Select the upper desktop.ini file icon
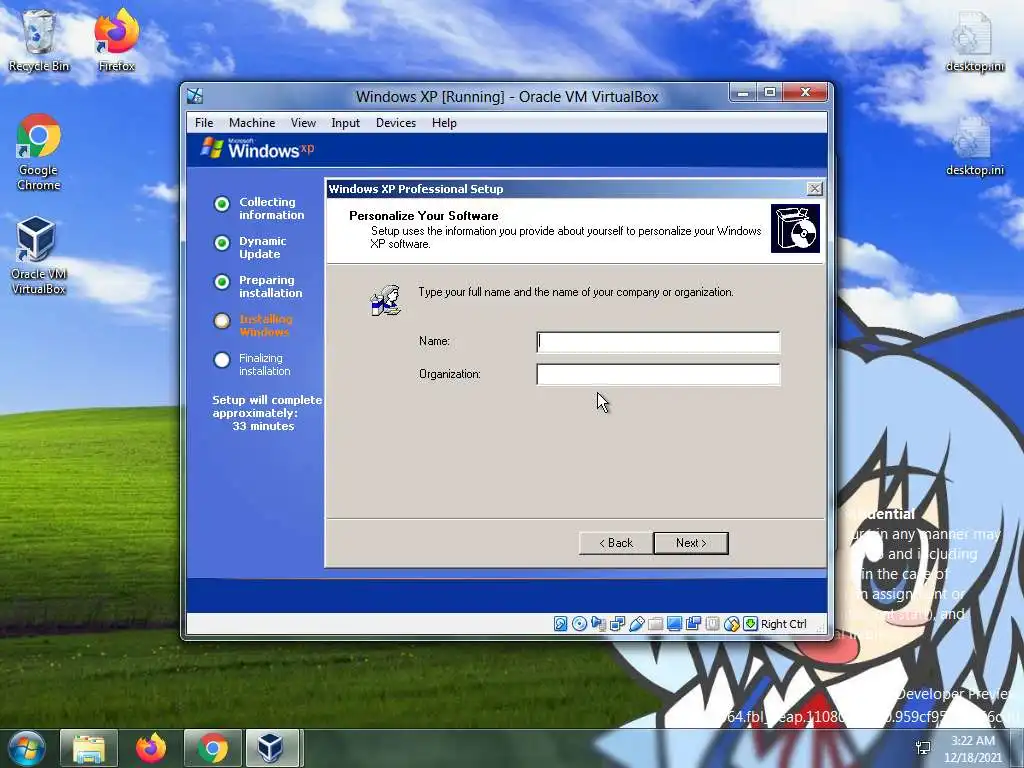Screen dimensions: 1024x768 (x=974, y=40)
